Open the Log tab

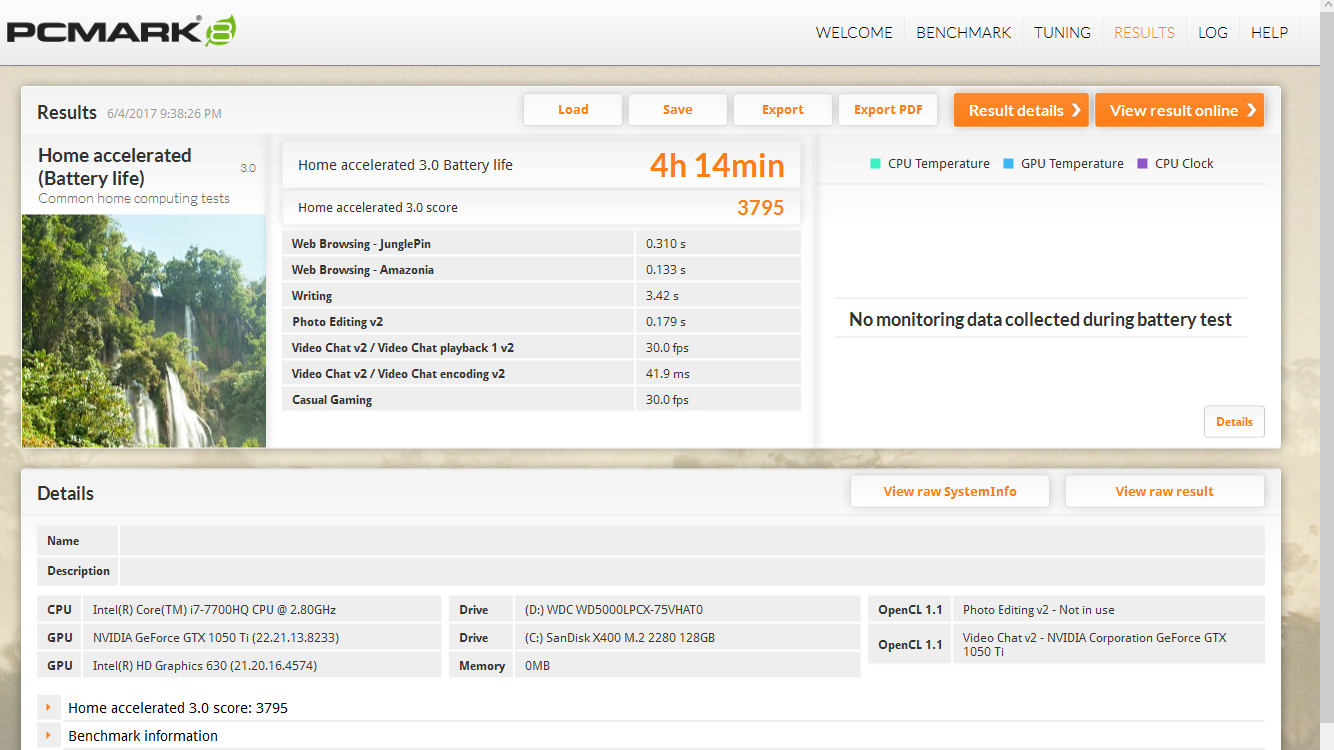pos(1212,32)
